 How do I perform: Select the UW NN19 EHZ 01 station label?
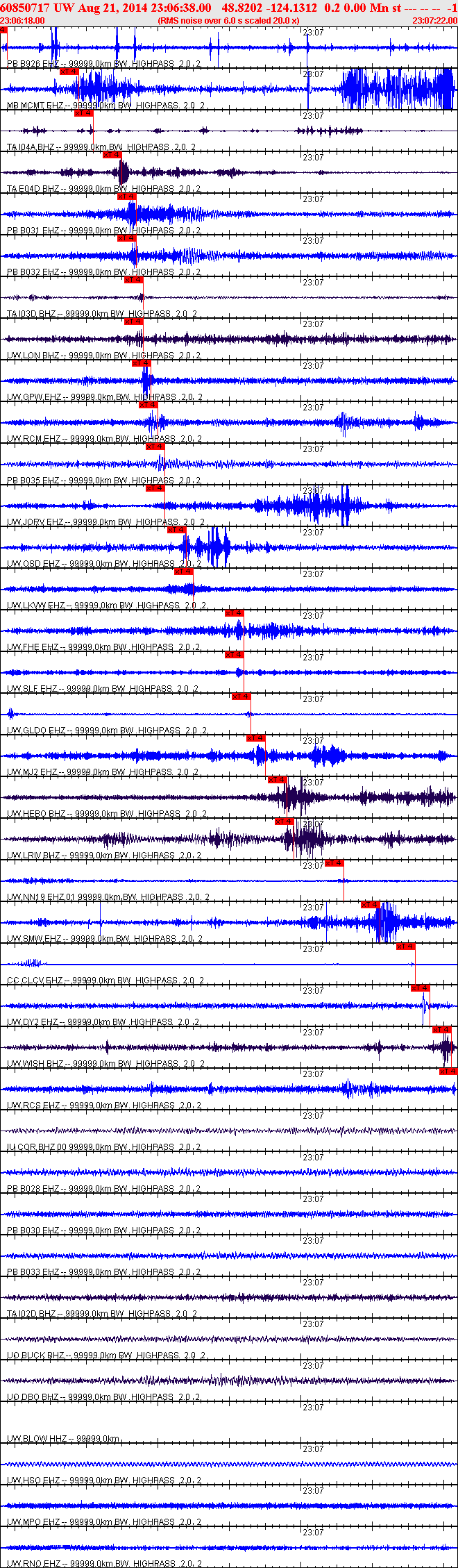tap(108, 897)
